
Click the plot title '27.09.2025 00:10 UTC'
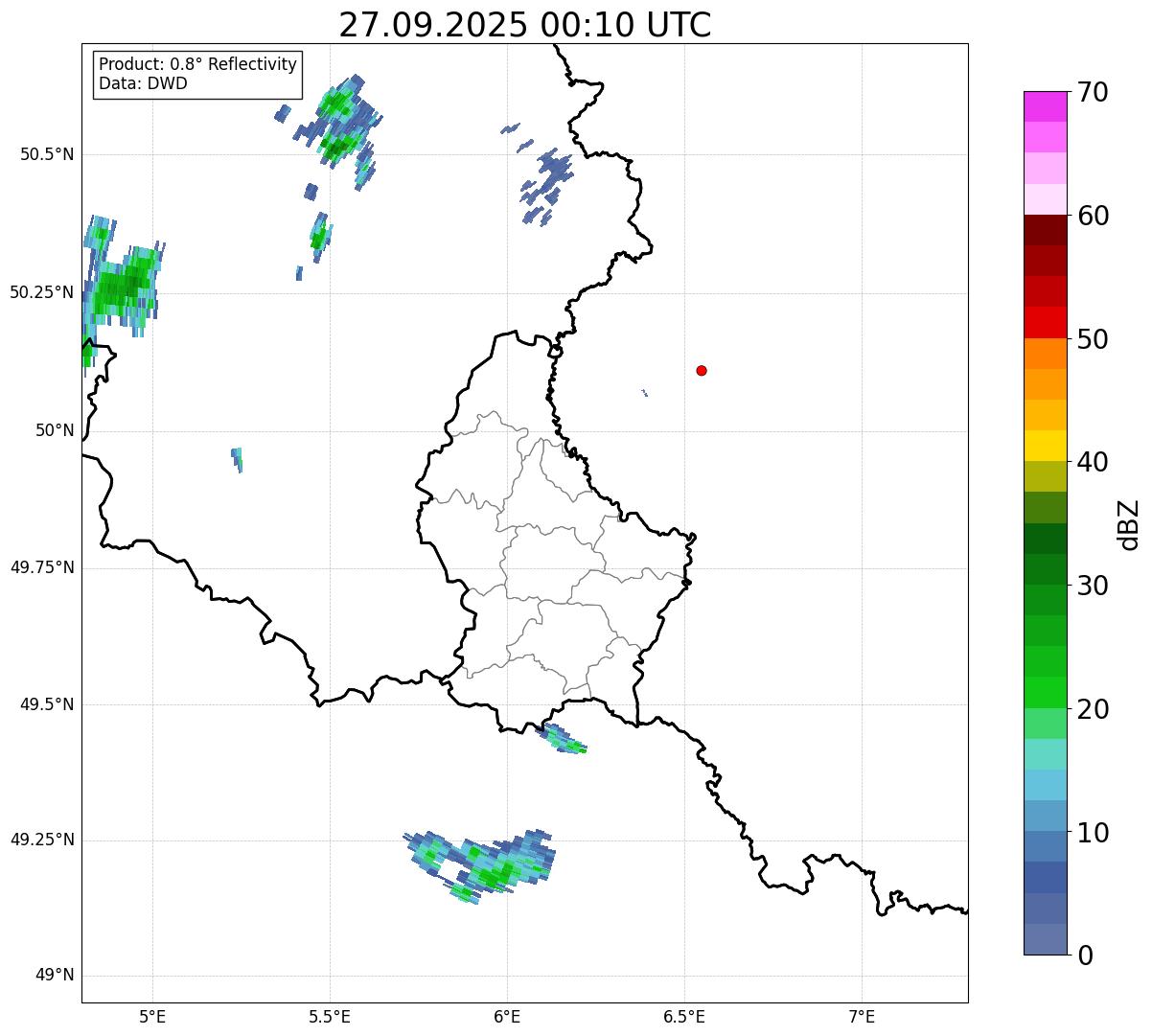(525, 25)
